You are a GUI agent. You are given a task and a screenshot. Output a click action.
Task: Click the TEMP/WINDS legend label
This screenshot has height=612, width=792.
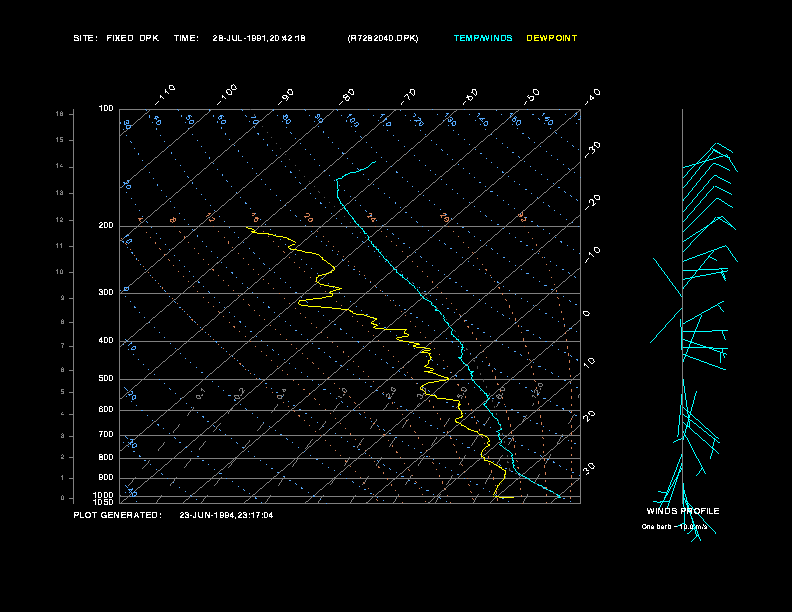click(x=483, y=38)
